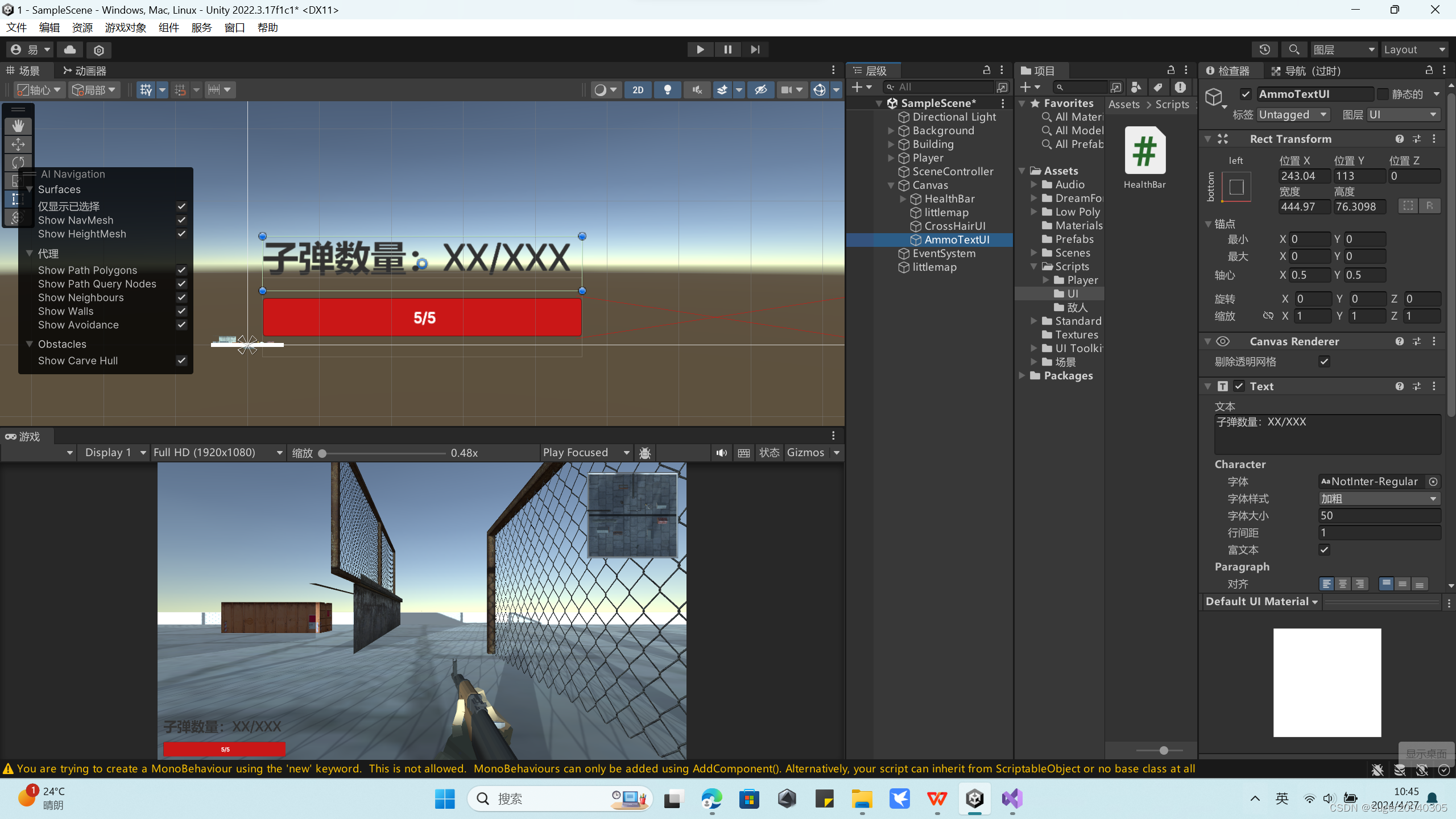The width and height of the screenshot is (1456, 819).
Task: Open the undo history icon
Action: tap(1264, 50)
